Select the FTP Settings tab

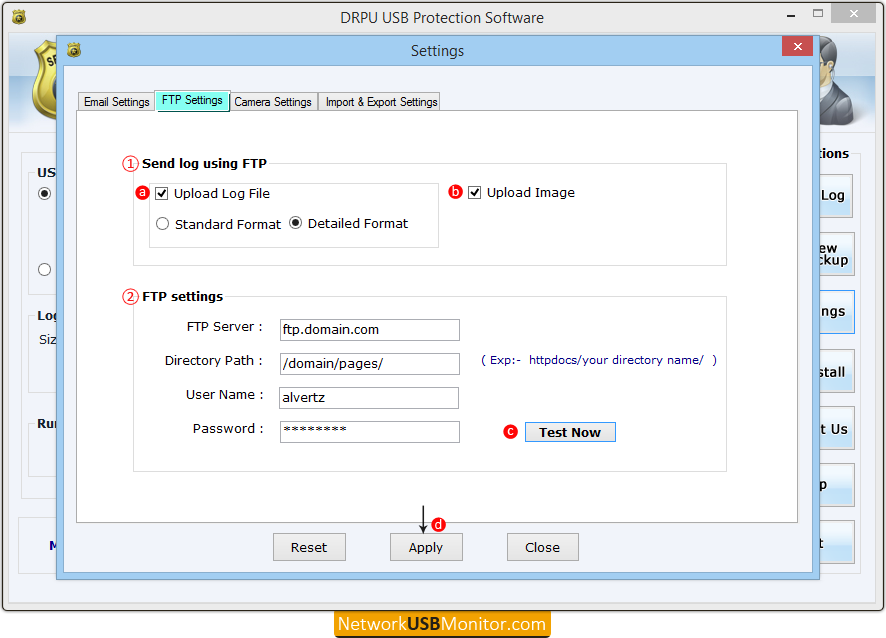192,101
